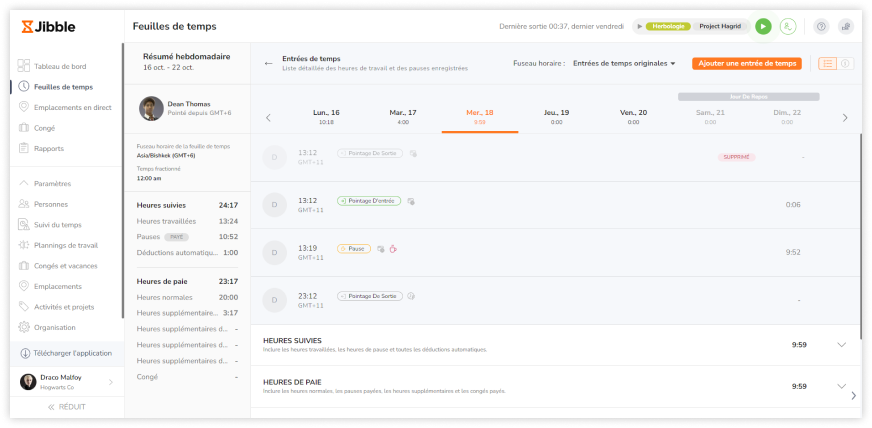The width and height of the screenshot is (872, 428).
Task: Click the SUPPRIMÉ badge
Action: tap(736, 157)
